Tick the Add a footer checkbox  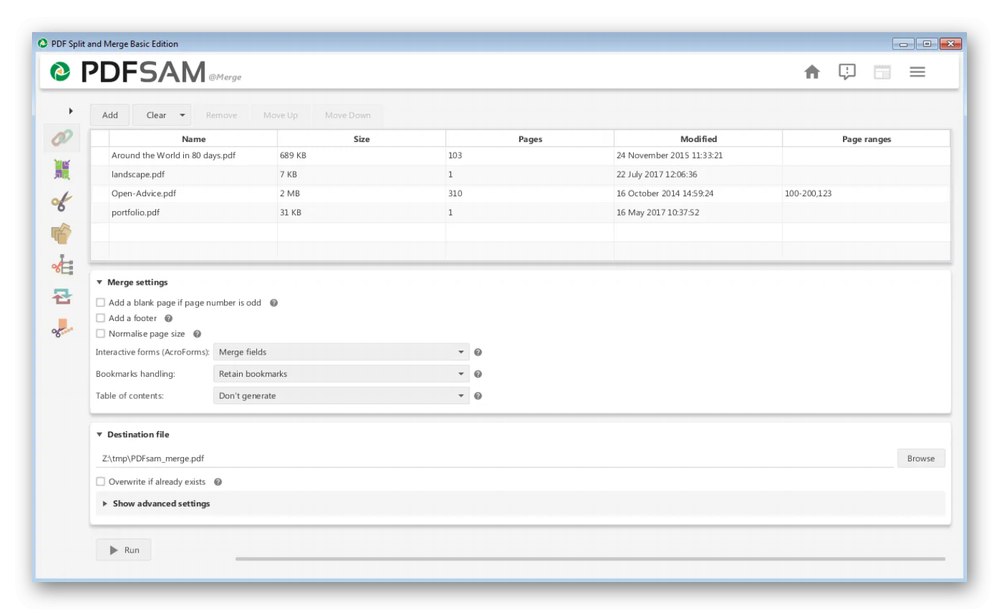100,318
